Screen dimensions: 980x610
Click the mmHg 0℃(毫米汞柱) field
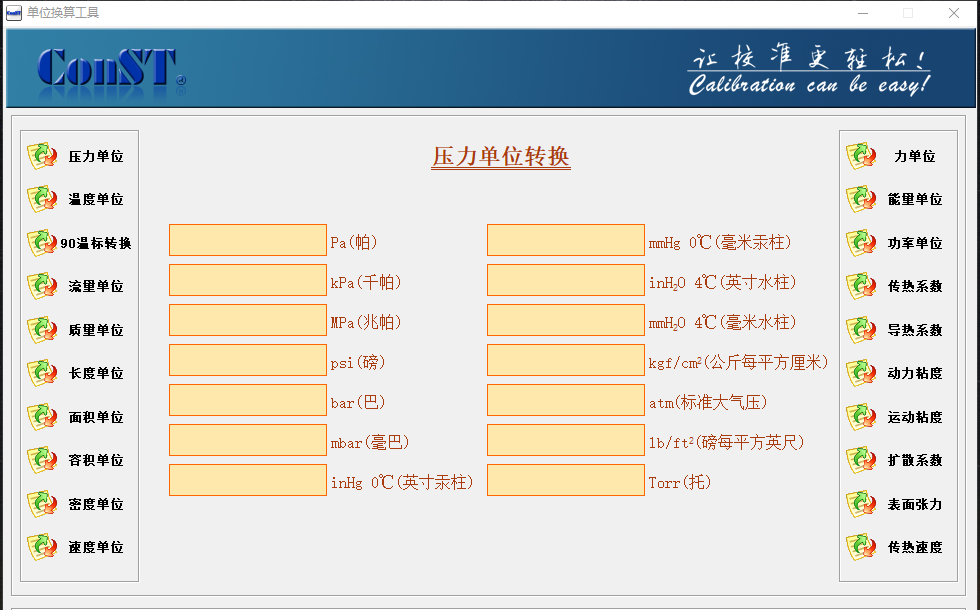(x=566, y=240)
